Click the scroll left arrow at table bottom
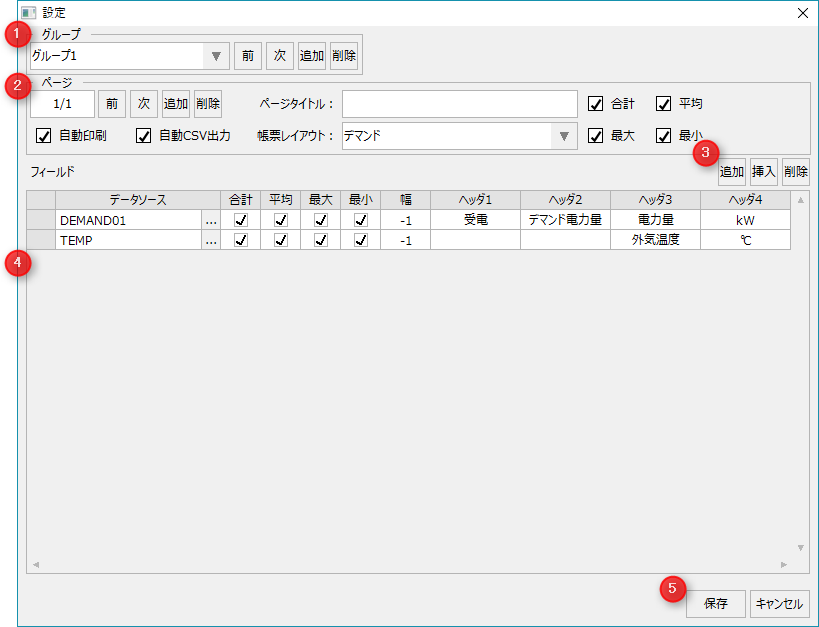 click(37, 565)
